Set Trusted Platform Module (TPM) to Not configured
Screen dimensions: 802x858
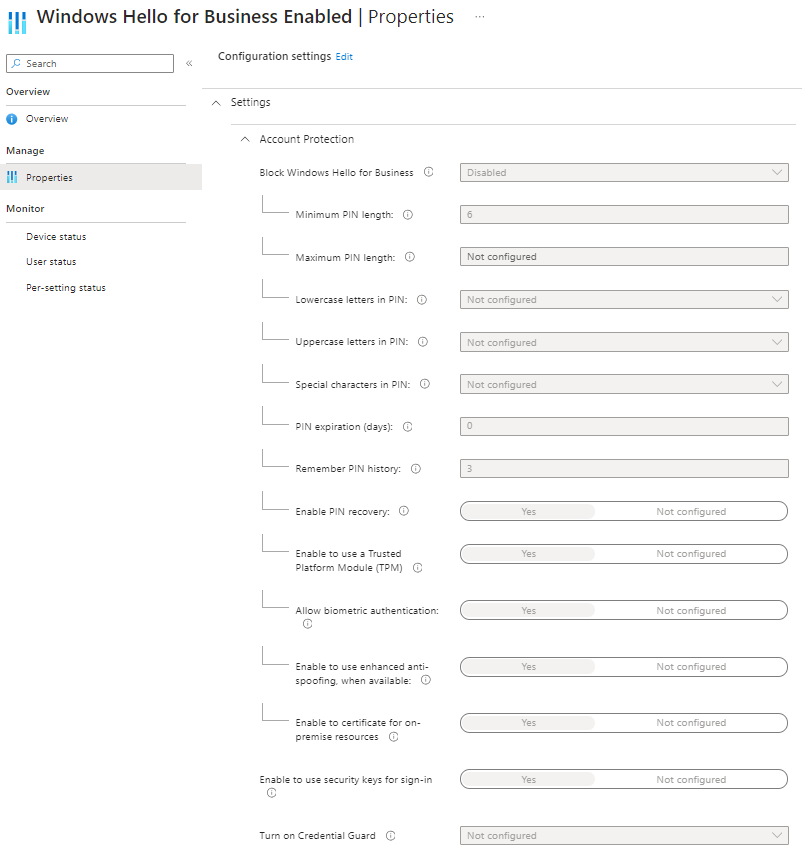691,554
